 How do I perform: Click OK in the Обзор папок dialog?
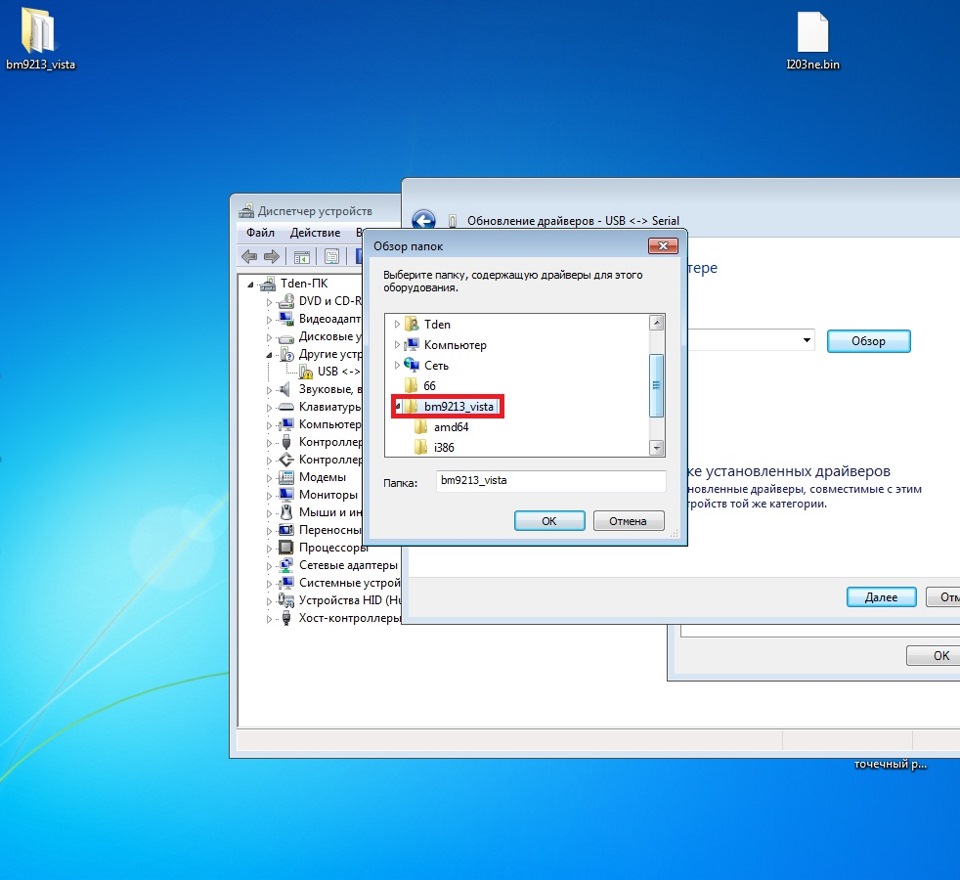coord(549,521)
